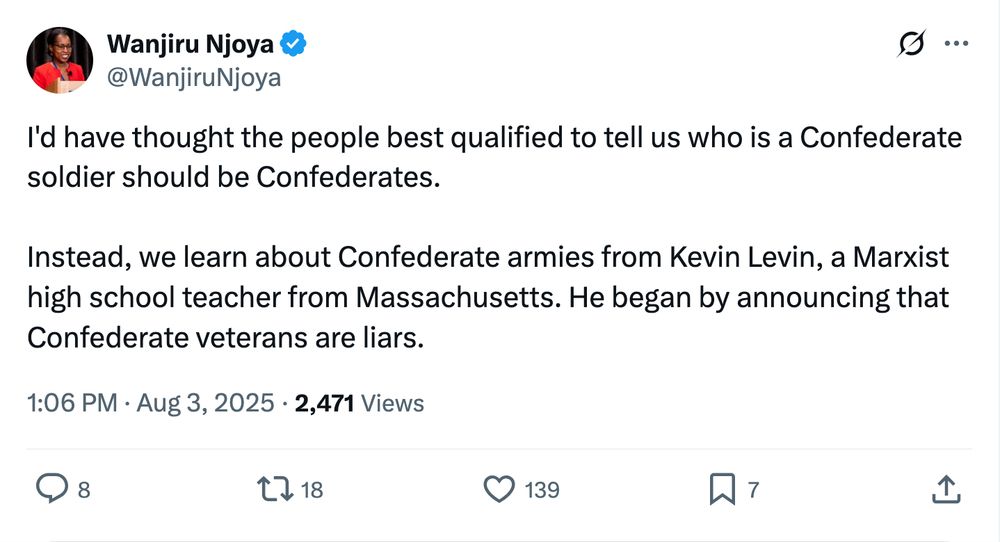Click the bookmark count of 7

(x=753, y=490)
